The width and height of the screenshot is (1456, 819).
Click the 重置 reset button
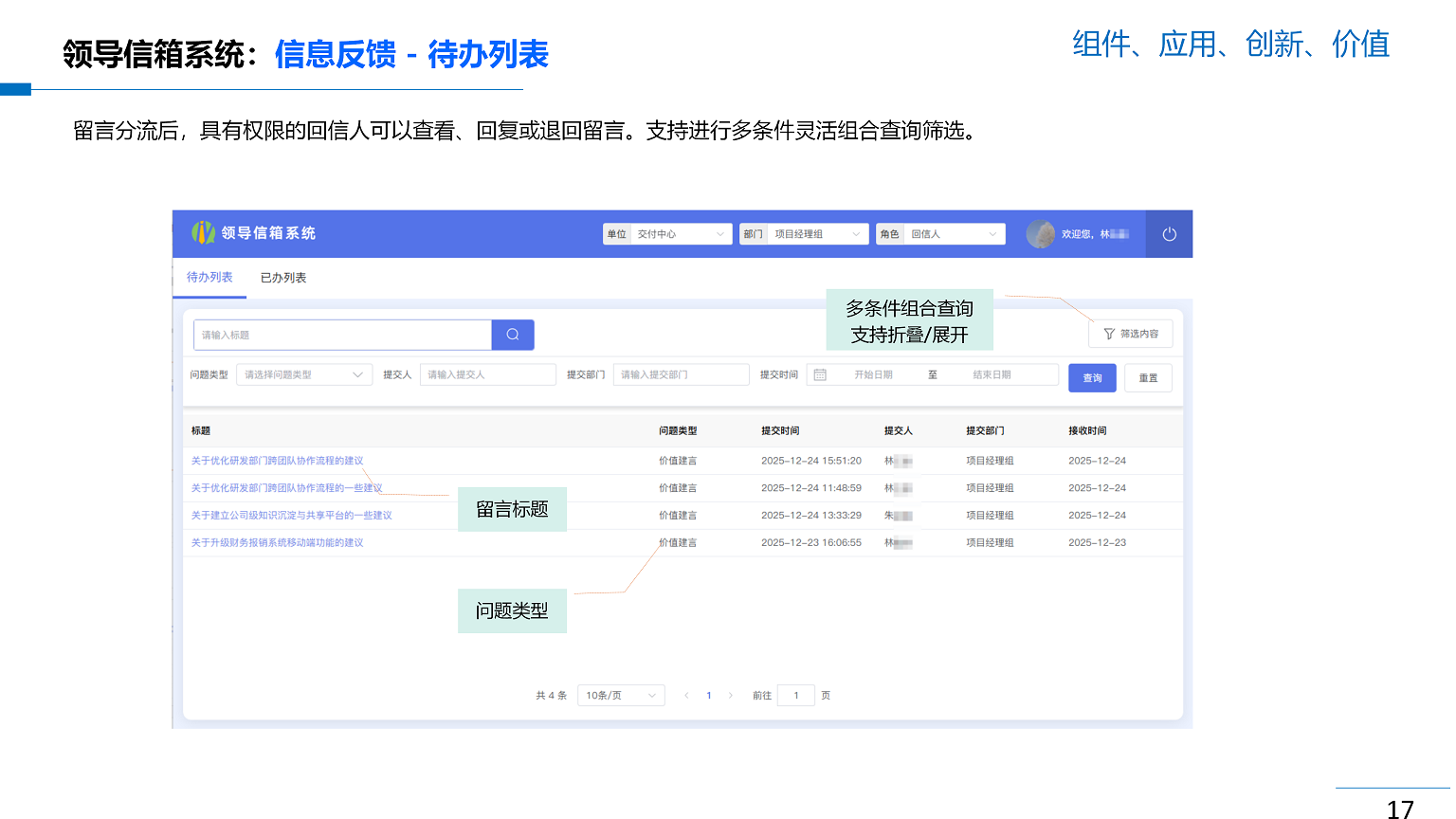tap(1148, 377)
